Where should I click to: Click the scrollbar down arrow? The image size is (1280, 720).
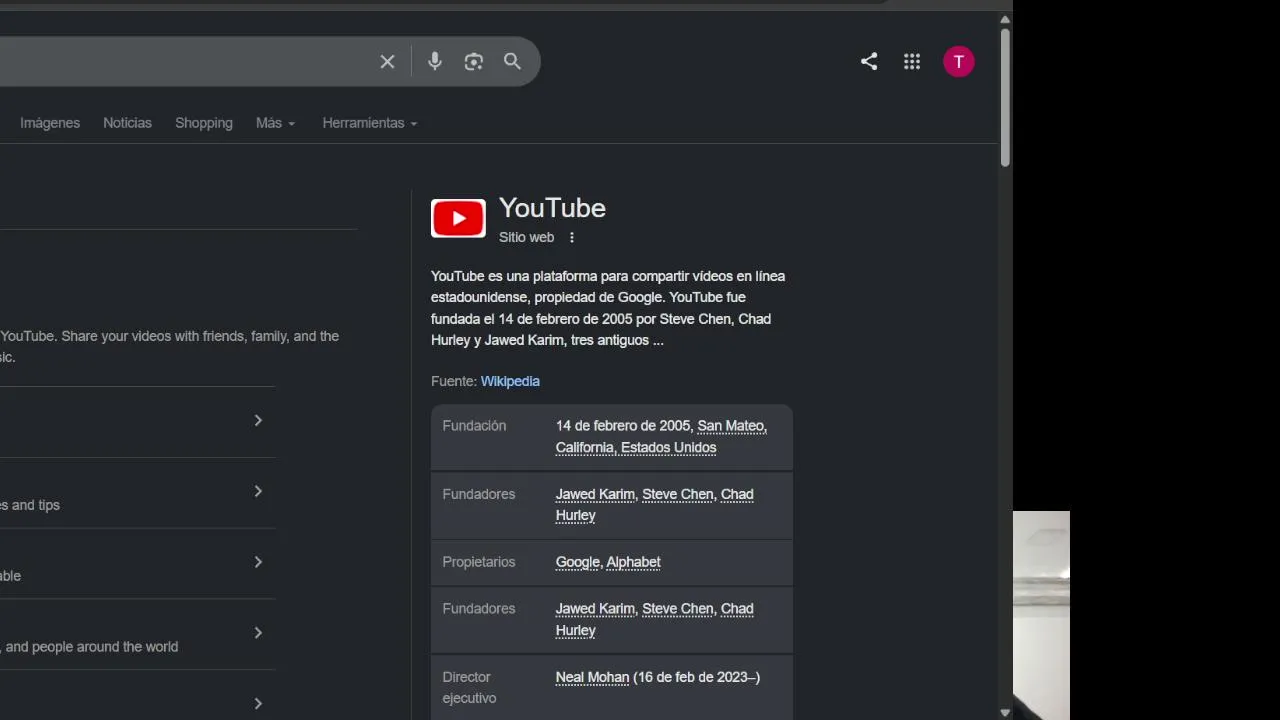coord(1005,712)
